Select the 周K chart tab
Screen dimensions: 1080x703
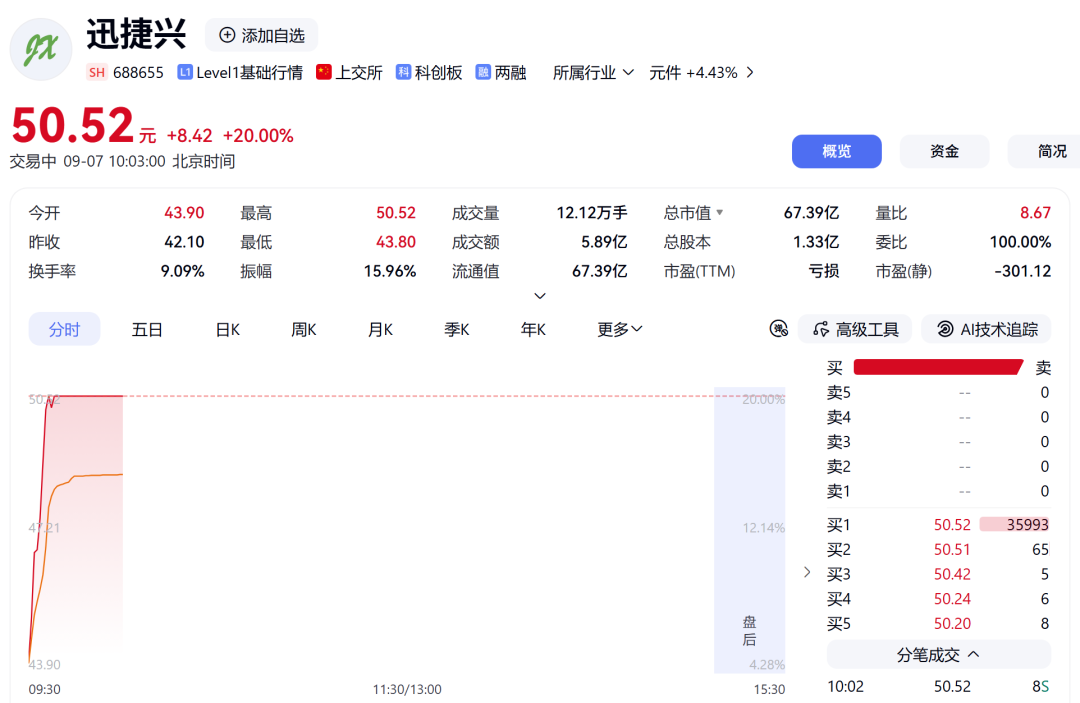tap(304, 330)
